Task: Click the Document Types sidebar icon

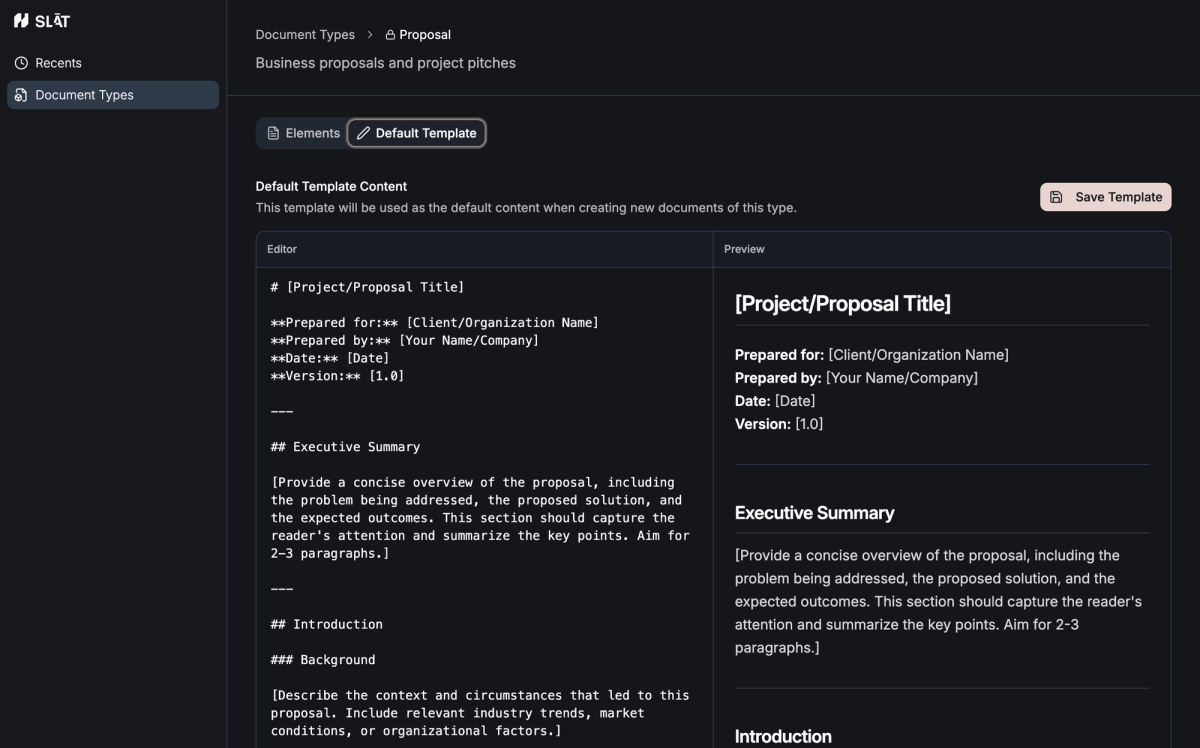Action: tap(21, 95)
